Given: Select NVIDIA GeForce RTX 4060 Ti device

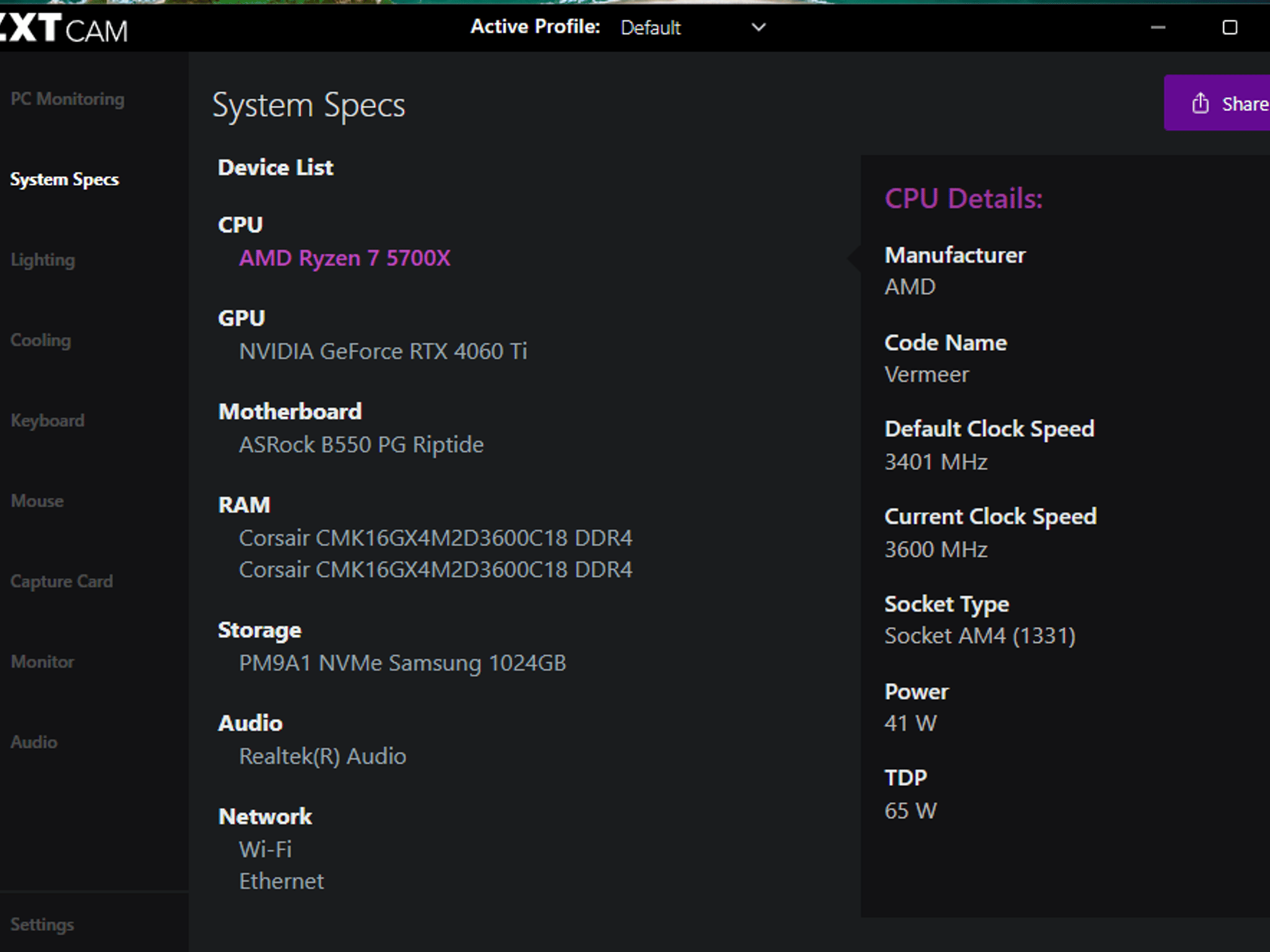Looking at the screenshot, I should point(383,351).
